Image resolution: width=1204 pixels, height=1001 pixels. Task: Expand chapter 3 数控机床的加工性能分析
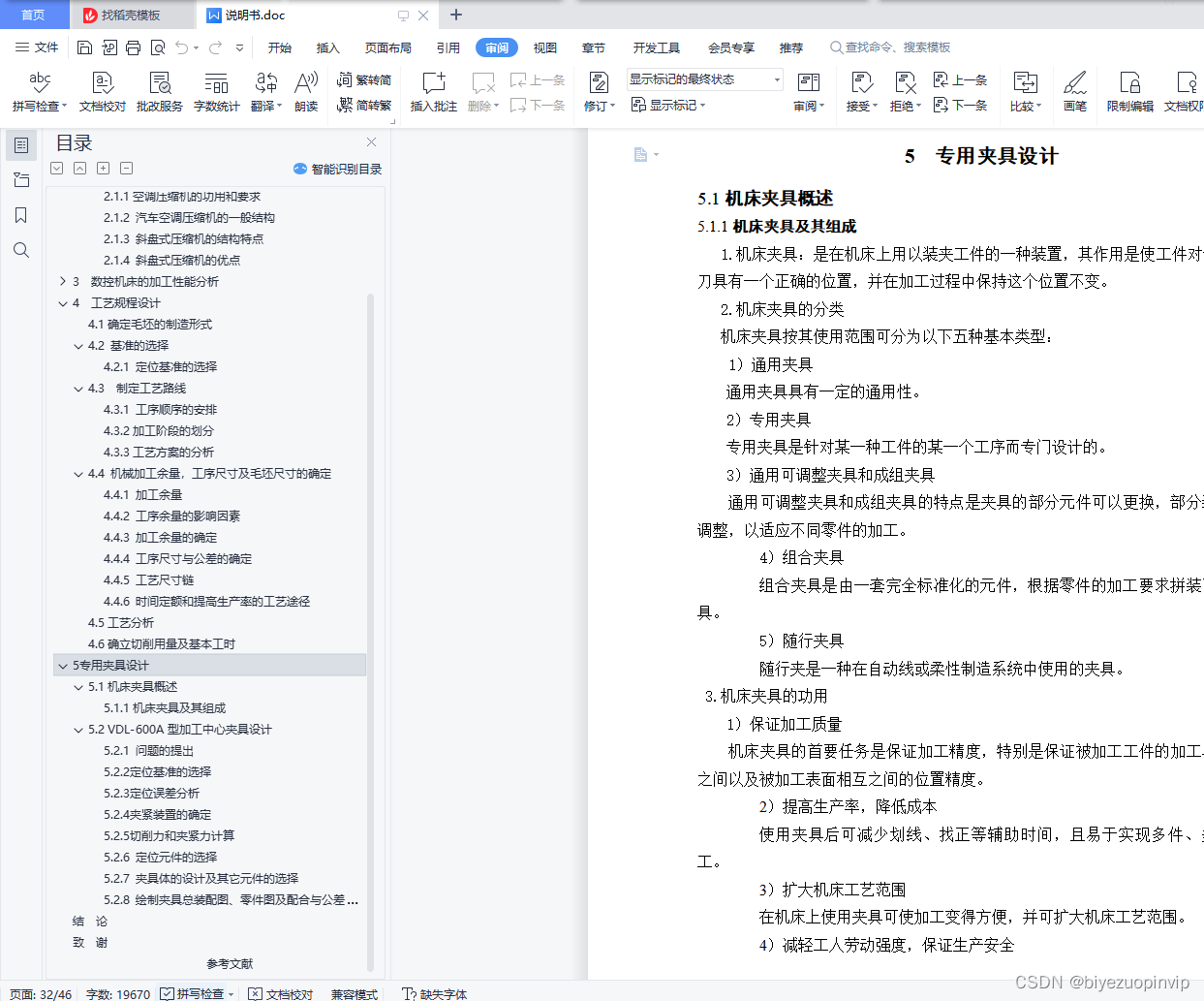pos(63,282)
